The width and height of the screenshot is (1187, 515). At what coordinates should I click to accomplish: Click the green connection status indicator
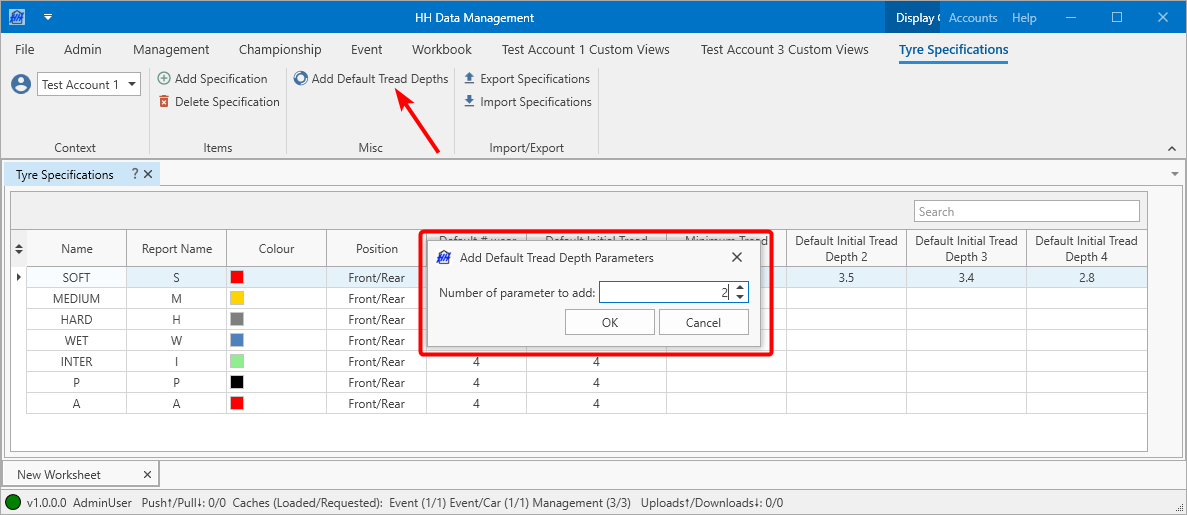(13, 503)
